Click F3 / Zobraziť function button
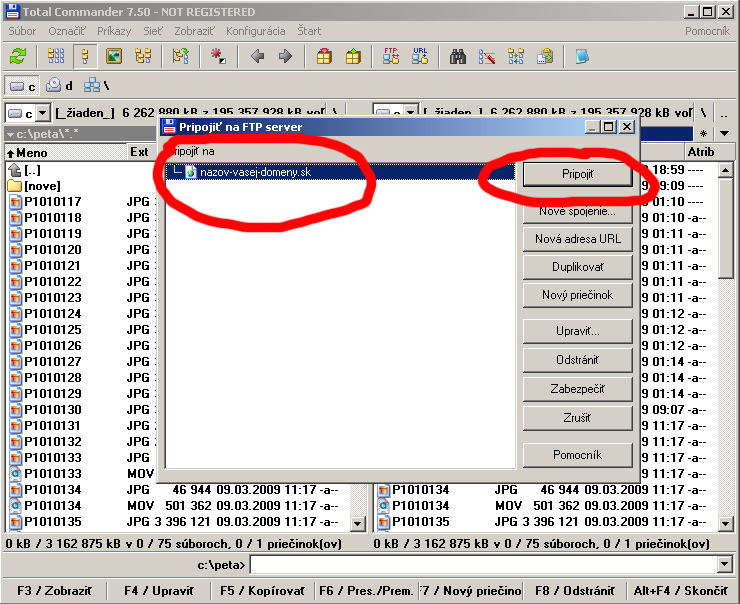 (54, 591)
